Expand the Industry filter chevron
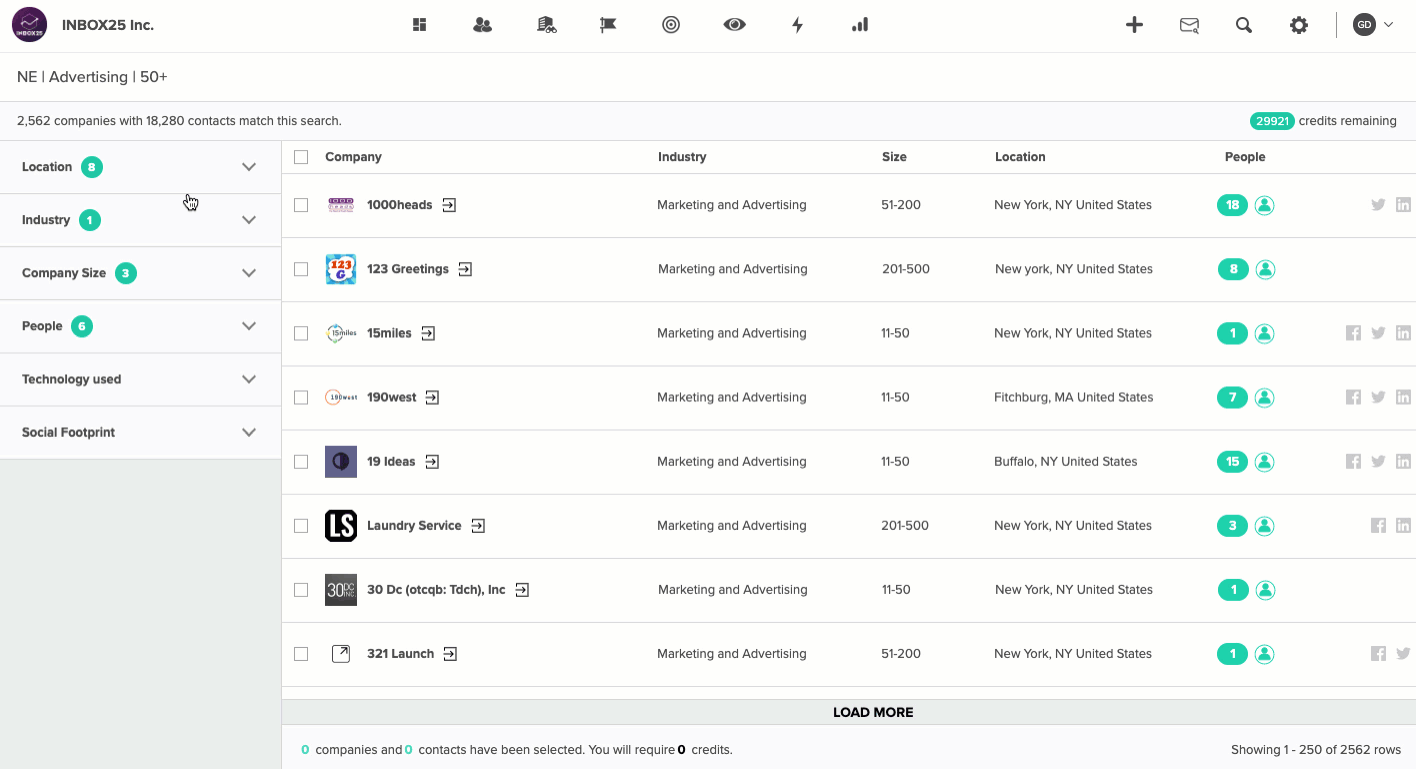 [249, 220]
